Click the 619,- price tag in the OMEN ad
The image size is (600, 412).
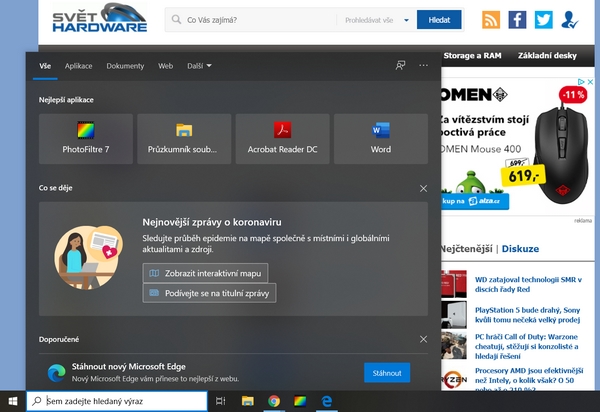[523, 176]
